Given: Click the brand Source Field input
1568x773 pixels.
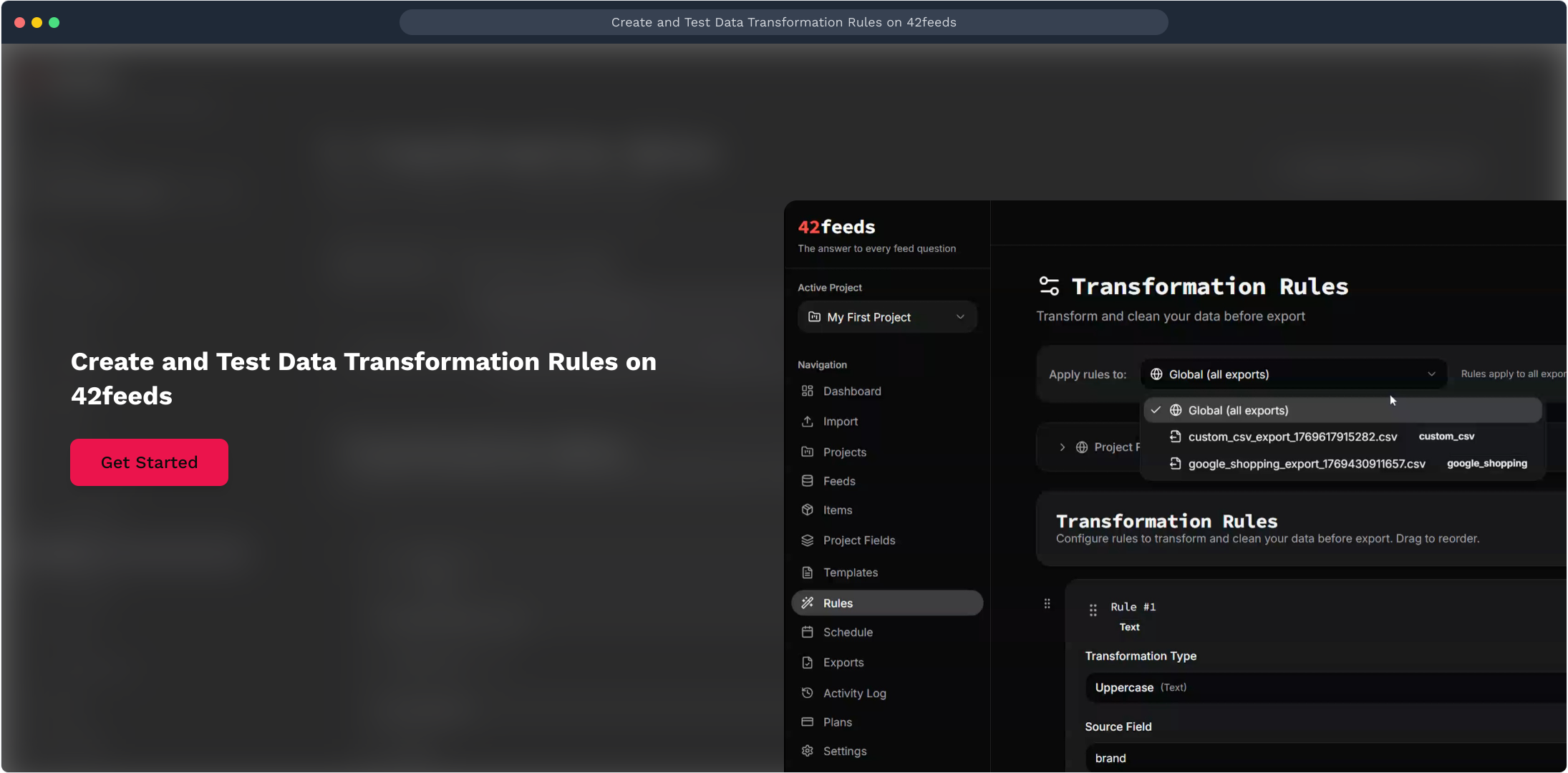Looking at the screenshot, I should (1325, 758).
